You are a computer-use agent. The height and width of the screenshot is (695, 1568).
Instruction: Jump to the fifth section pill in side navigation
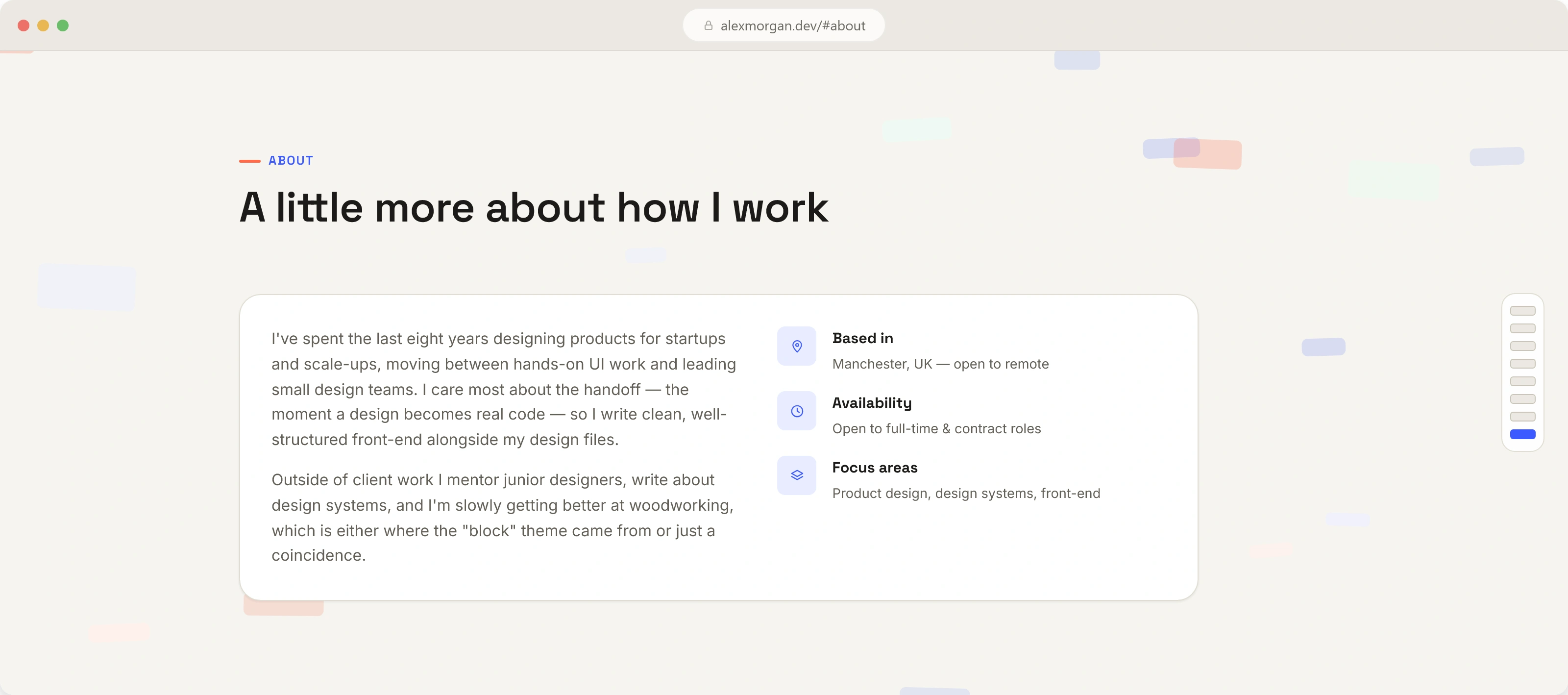(x=1522, y=381)
